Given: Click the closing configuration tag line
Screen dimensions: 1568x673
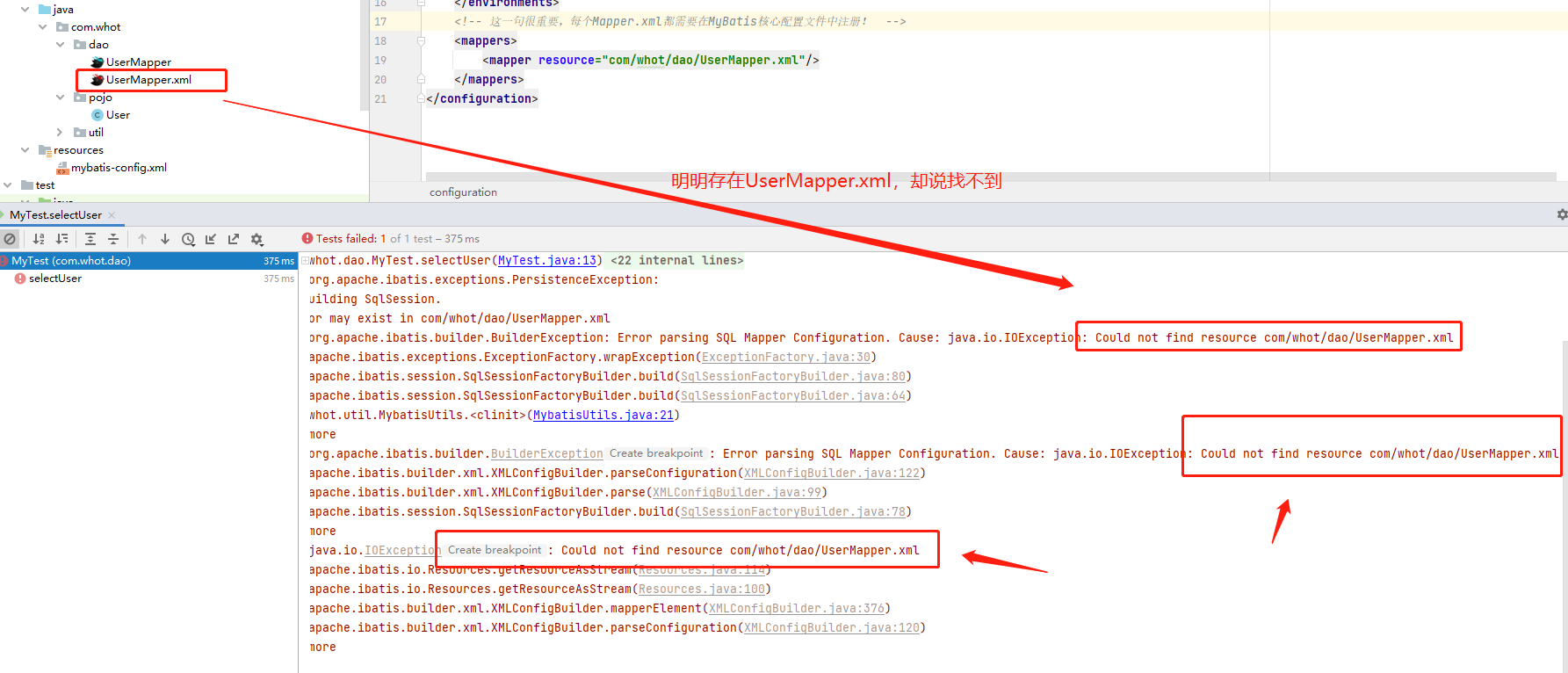Looking at the screenshot, I should (x=481, y=99).
